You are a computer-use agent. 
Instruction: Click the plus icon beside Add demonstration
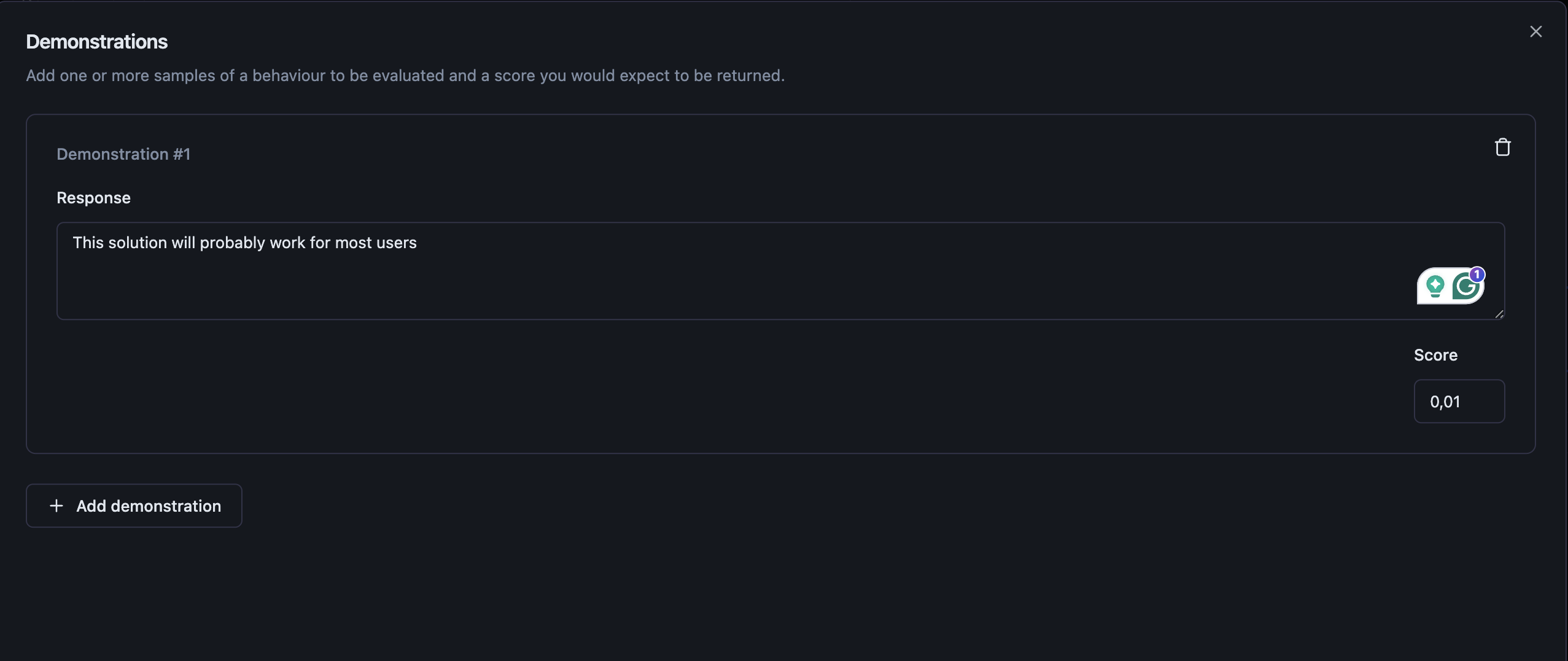56,506
